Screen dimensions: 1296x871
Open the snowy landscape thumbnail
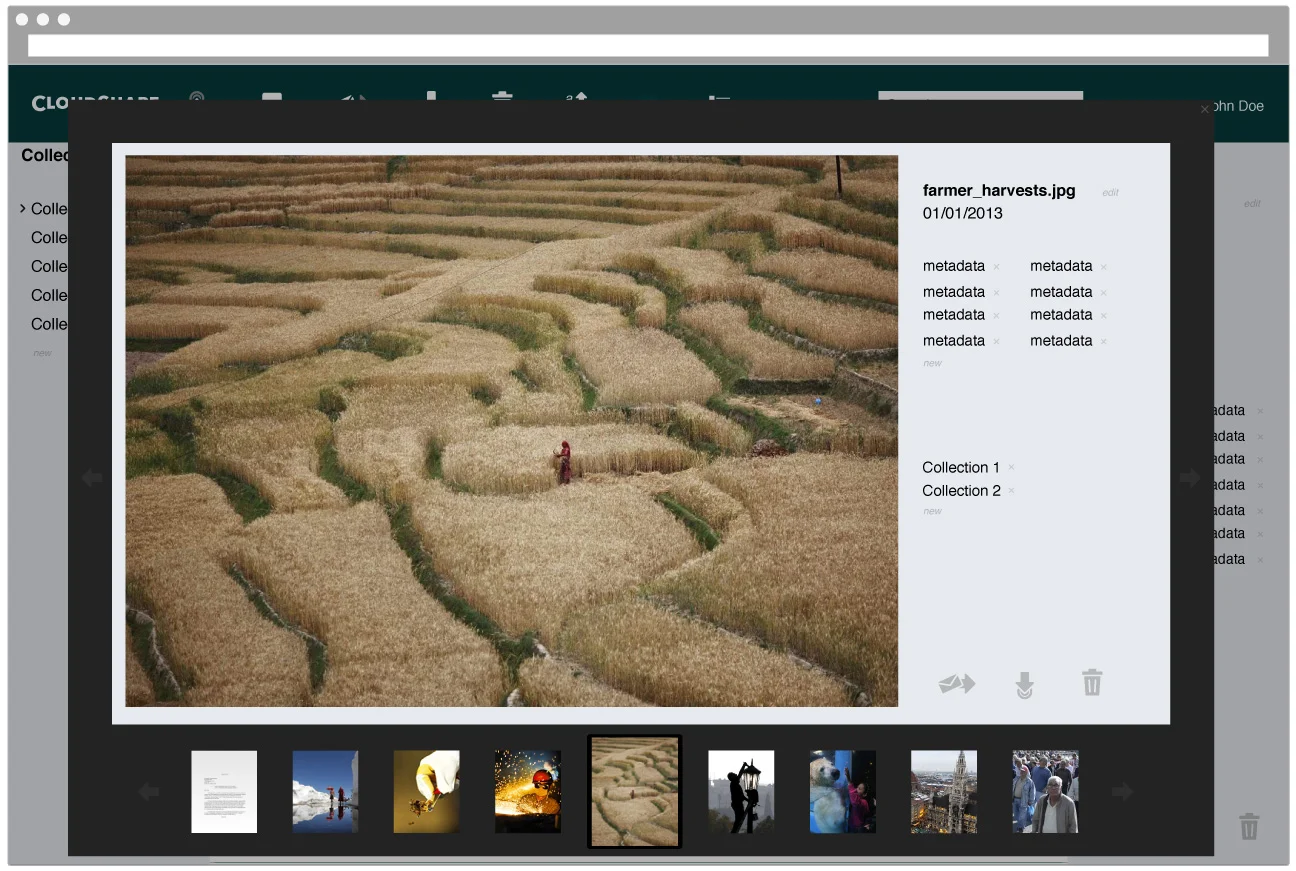click(x=325, y=792)
